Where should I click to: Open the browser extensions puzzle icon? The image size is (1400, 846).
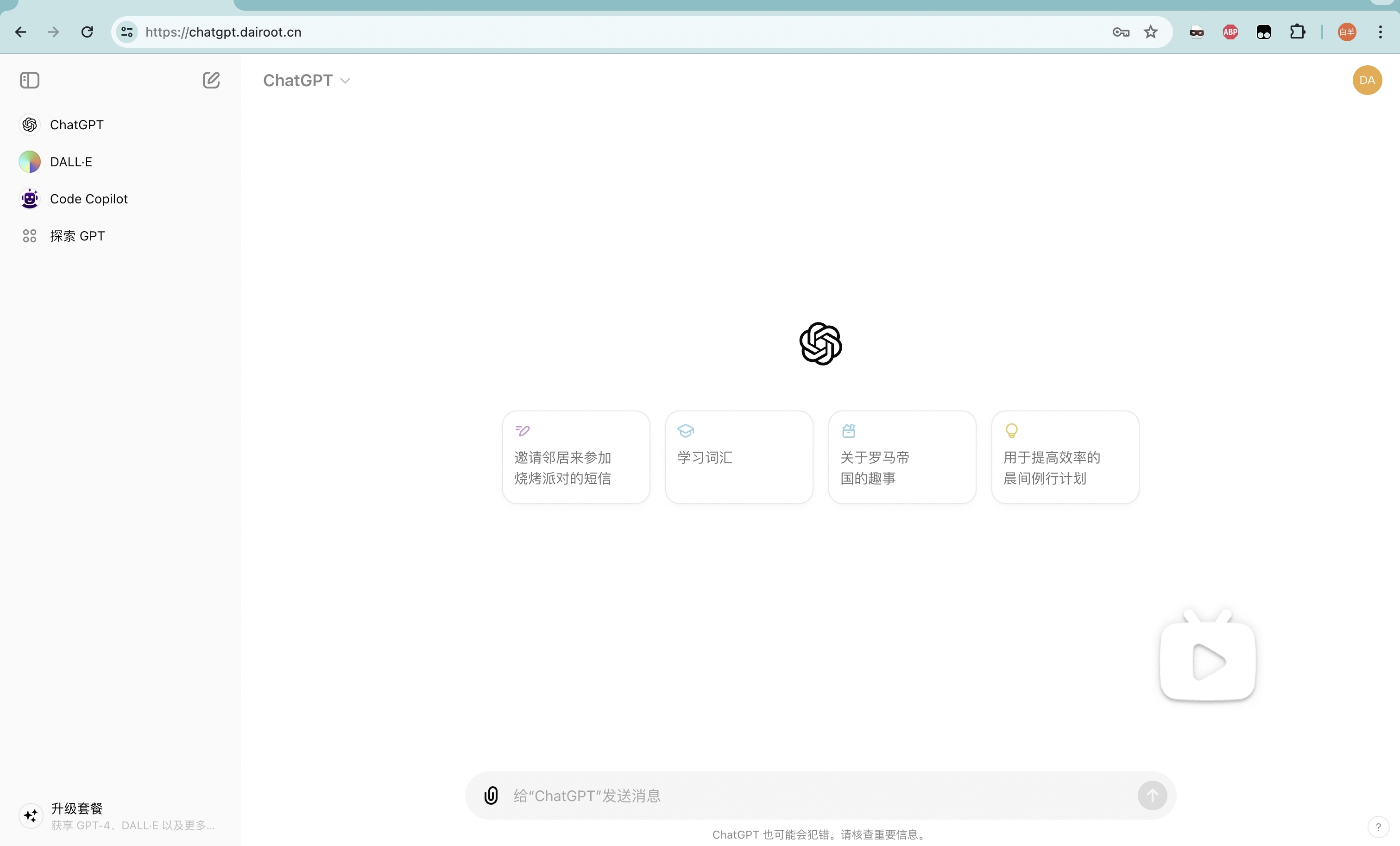(1297, 32)
